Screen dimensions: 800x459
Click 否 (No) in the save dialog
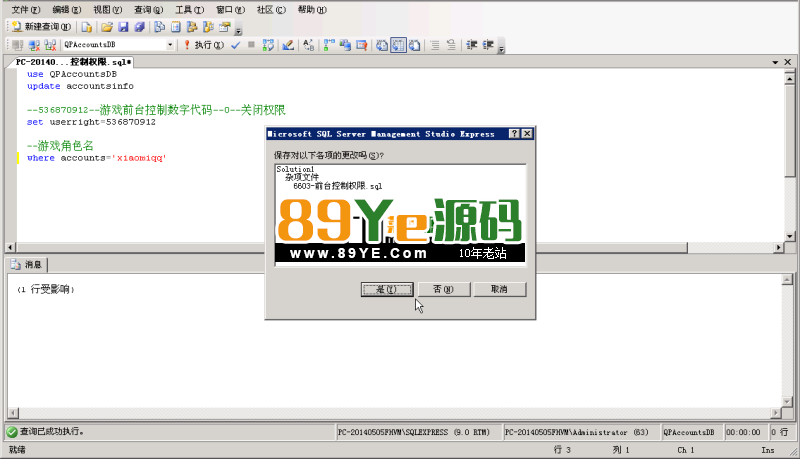(x=443, y=289)
